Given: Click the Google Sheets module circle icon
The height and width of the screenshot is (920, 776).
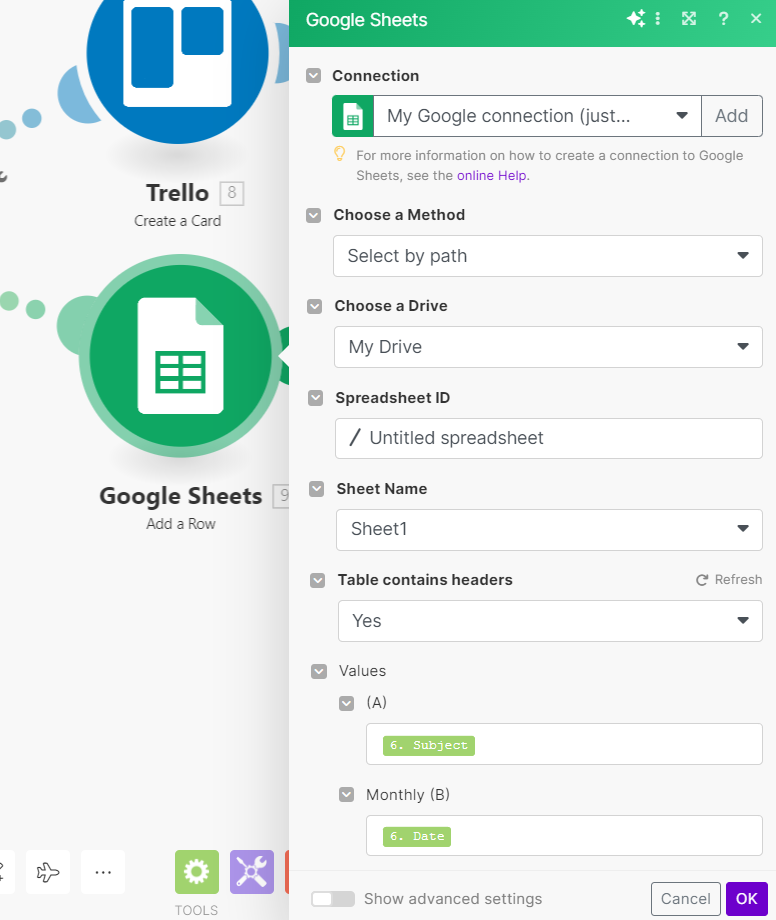Looking at the screenshot, I should [x=181, y=356].
